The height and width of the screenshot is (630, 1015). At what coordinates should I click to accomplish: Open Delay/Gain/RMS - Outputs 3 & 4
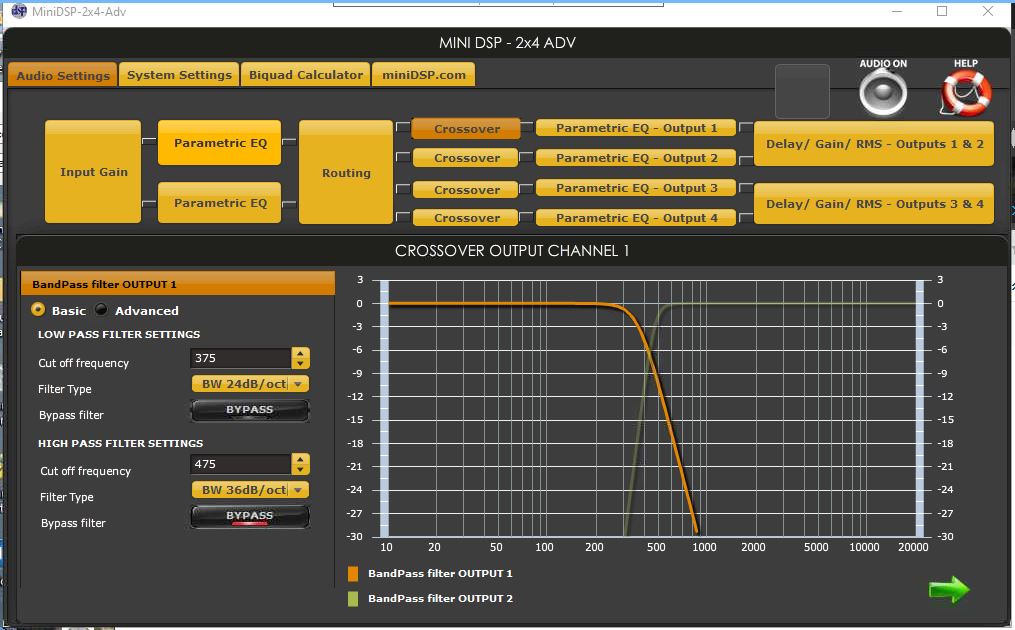(874, 203)
